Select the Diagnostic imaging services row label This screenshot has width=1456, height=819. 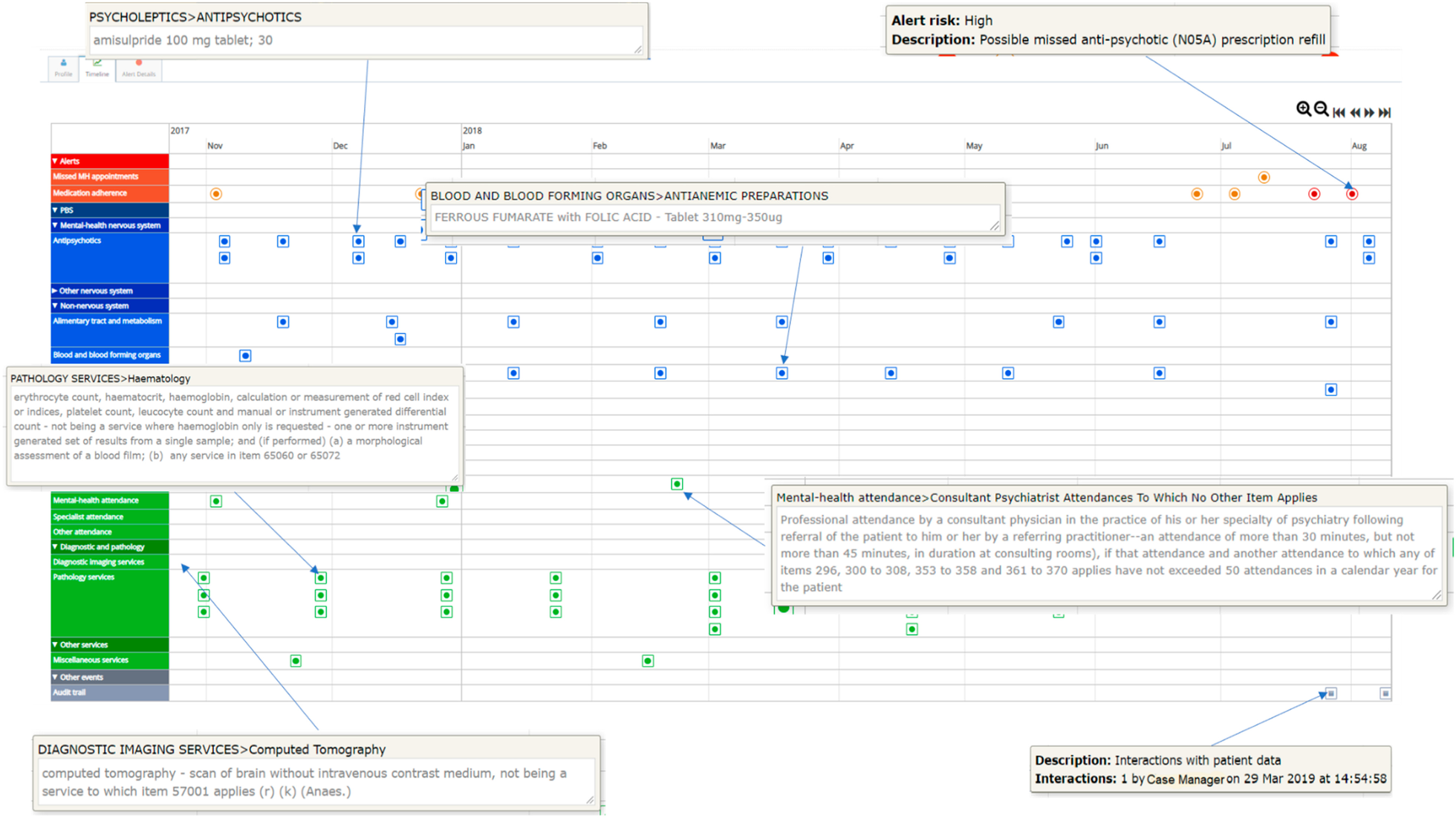pos(109,563)
